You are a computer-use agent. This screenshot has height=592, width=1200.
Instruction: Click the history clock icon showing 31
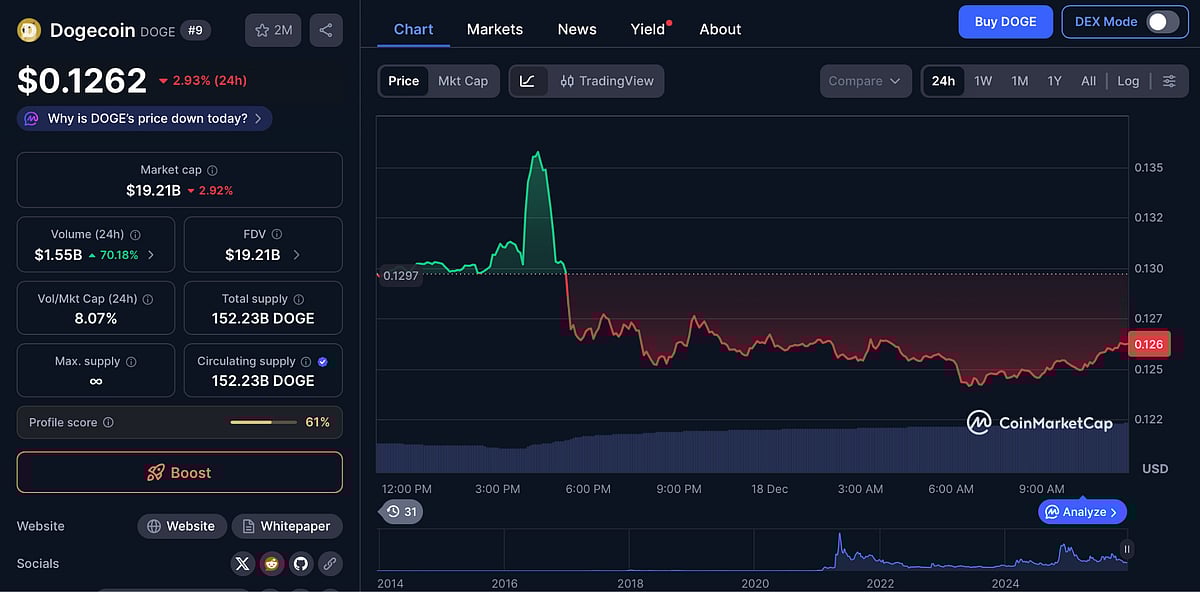click(x=401, y=511)
